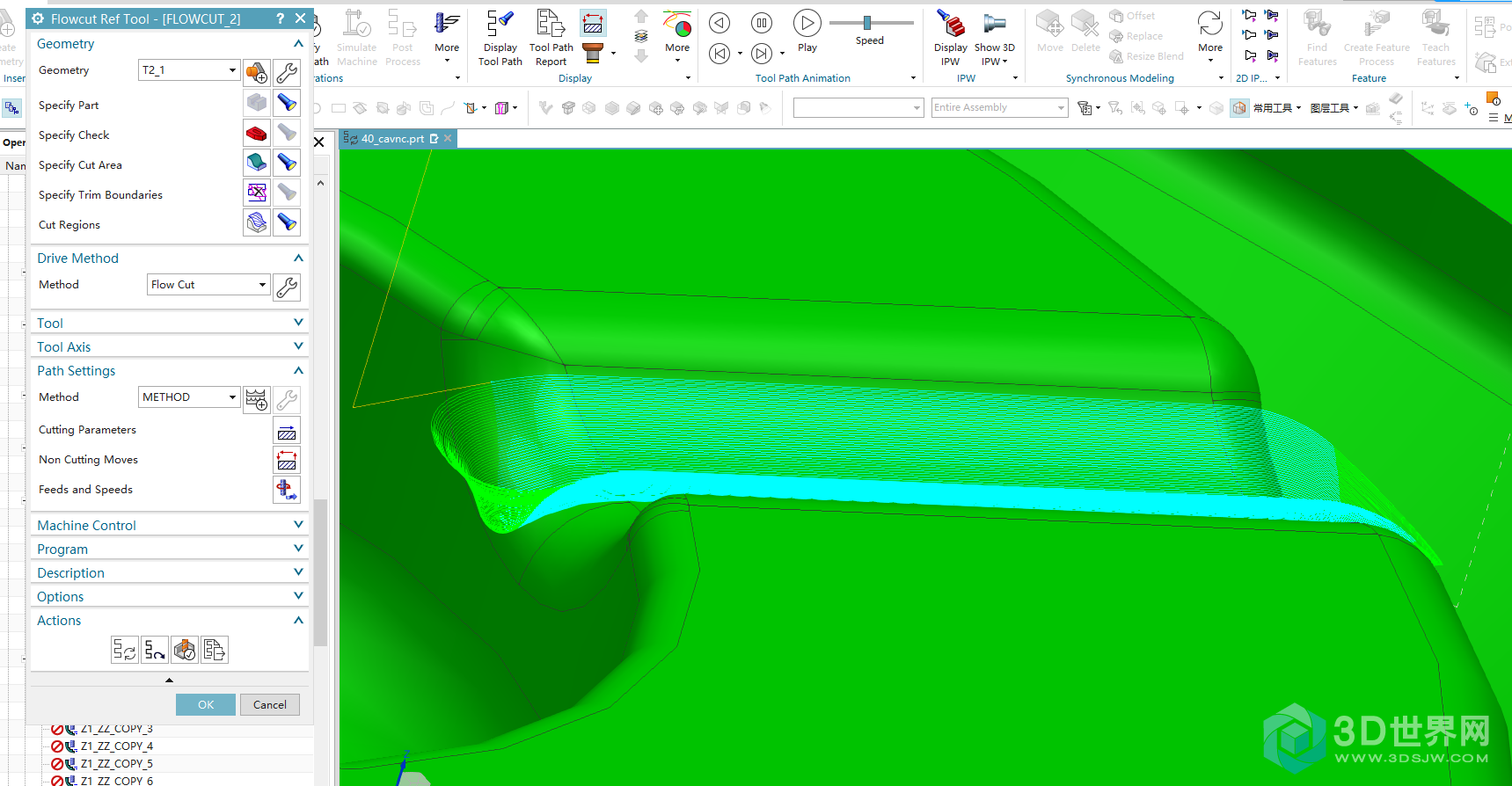Screen dimensions: 1512x786
Task: Select the Z1_ZZ_COPY_4 operation
Action: pos(116,746)
